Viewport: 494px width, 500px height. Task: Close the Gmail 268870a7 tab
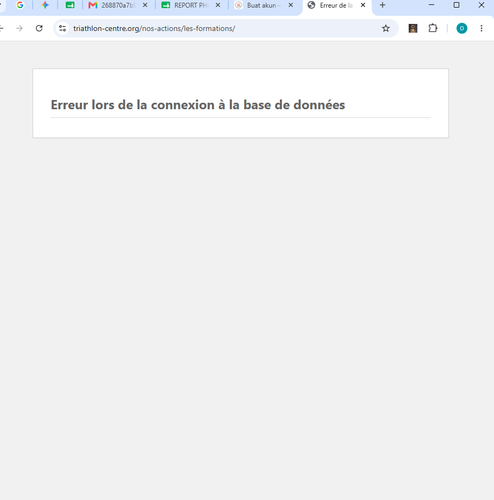click(145, 5)
